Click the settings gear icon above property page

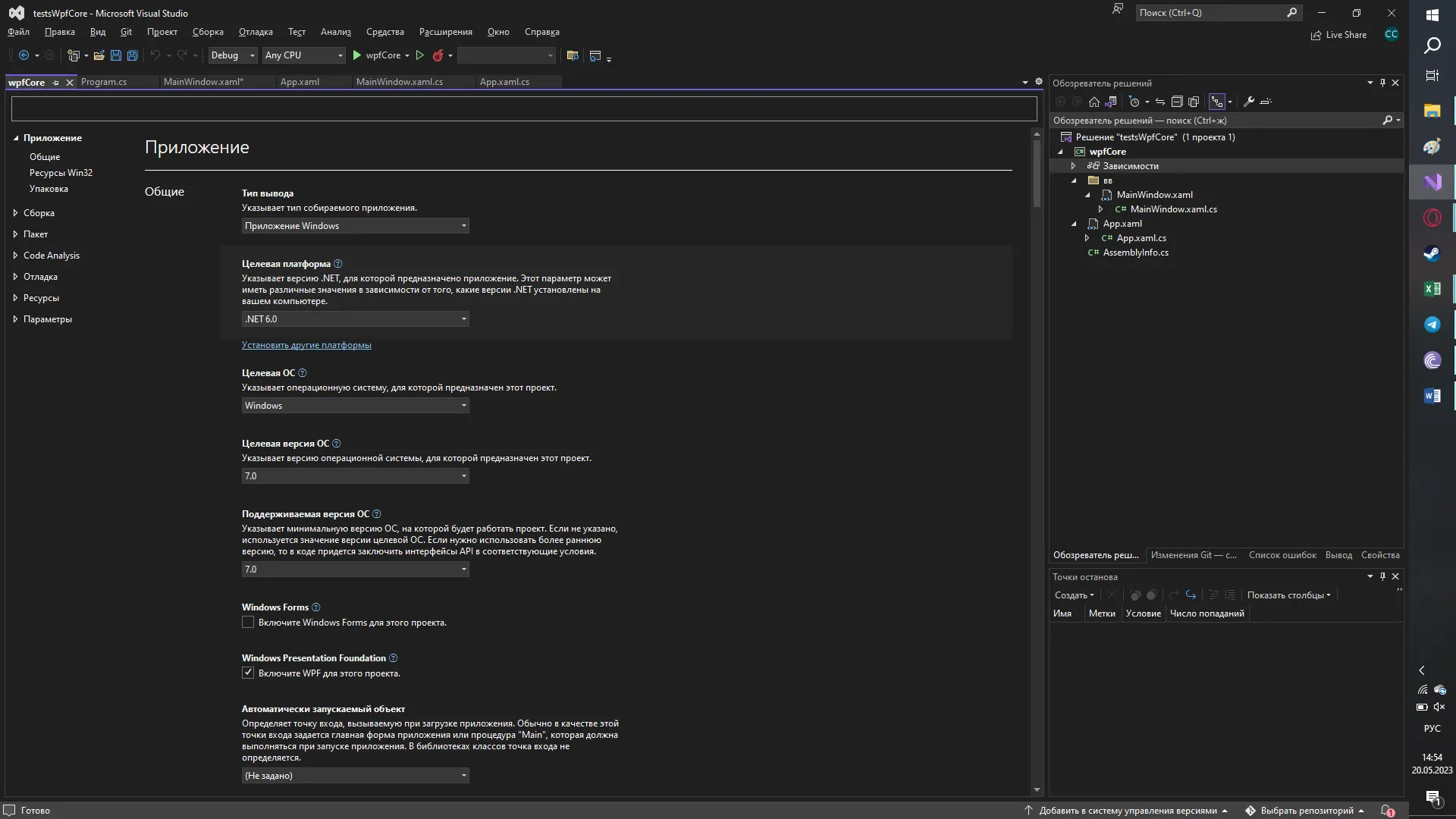[x=1039, y=82]
